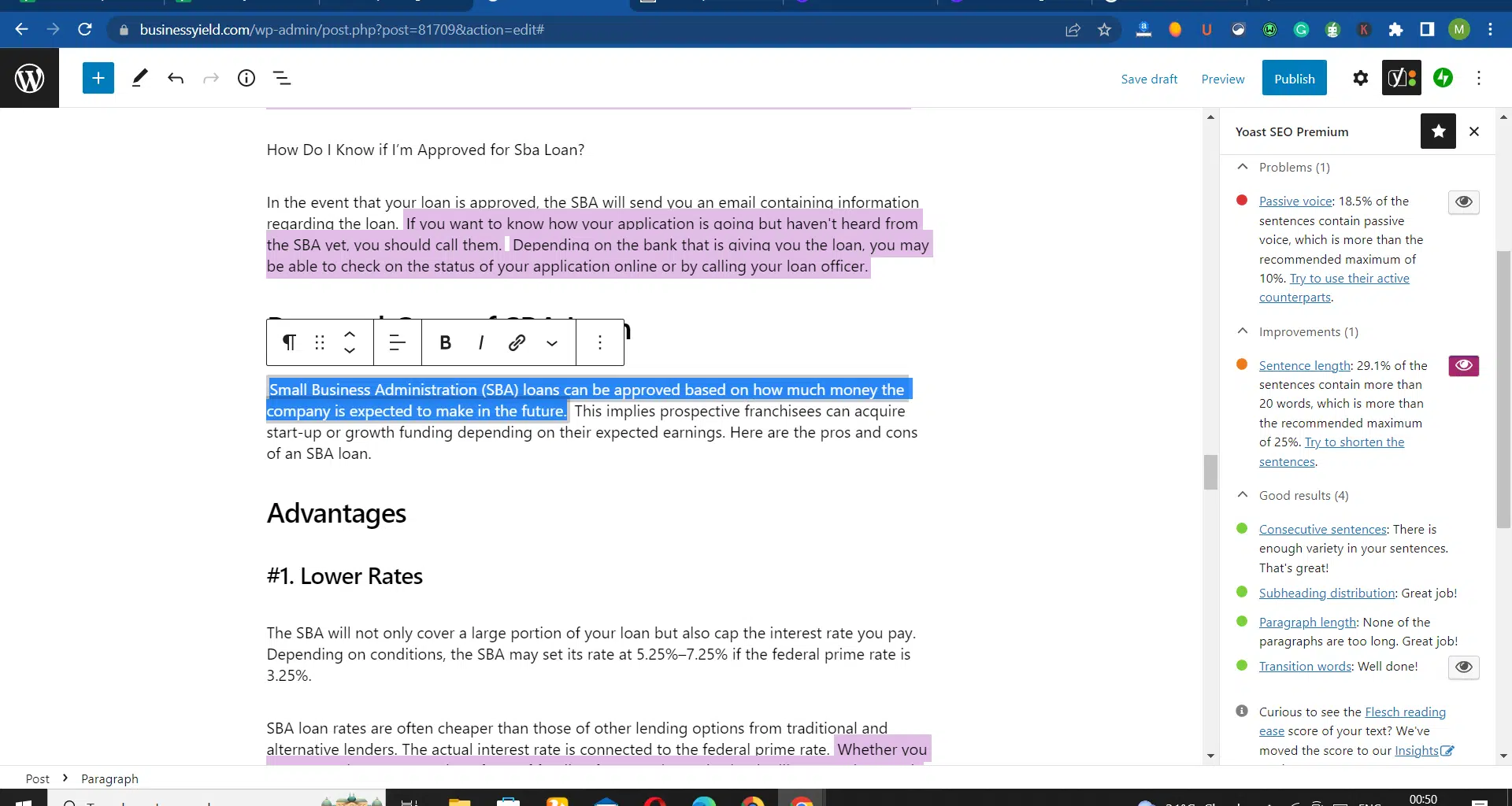Click the WordPress logo icon

pyautogui.click(x=29, y=78)
